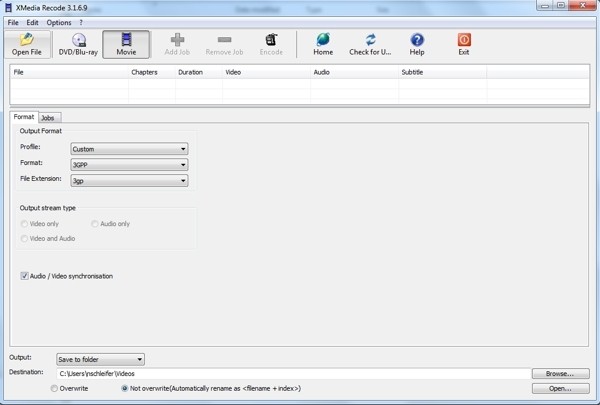Click the Video column header

click(x=266, y=72)
